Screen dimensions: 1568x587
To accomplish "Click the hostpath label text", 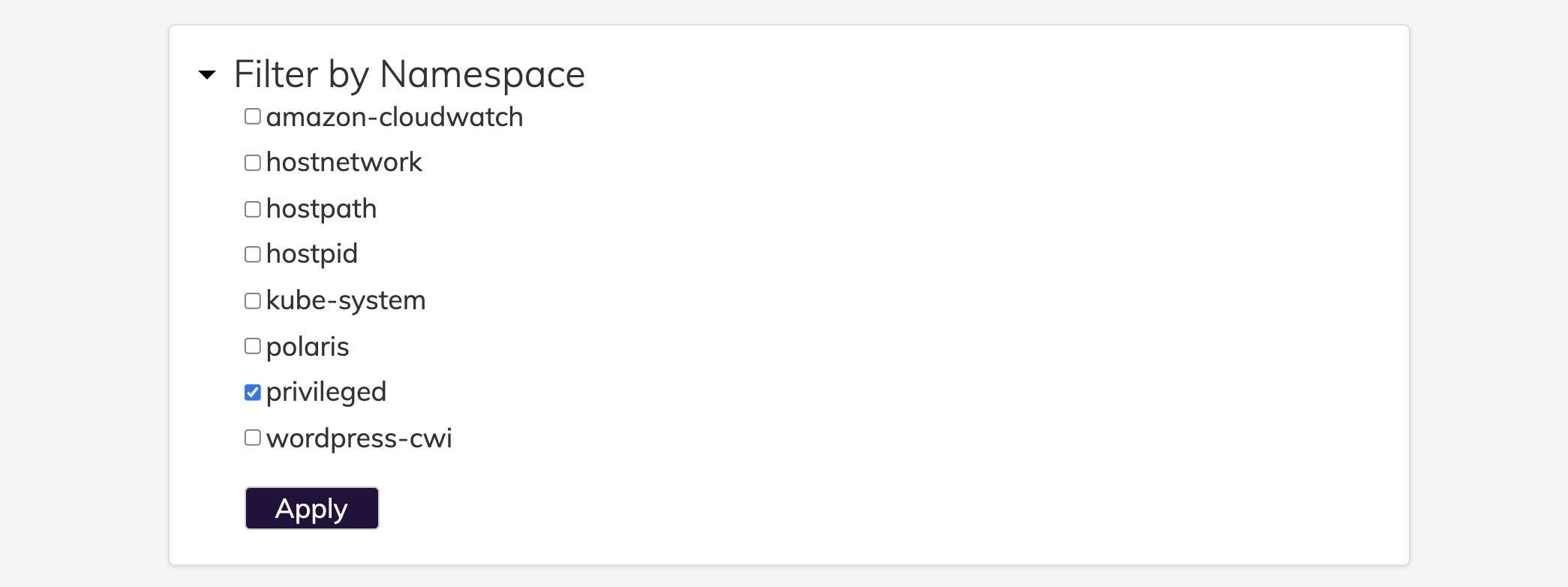I will pos(321,209).
